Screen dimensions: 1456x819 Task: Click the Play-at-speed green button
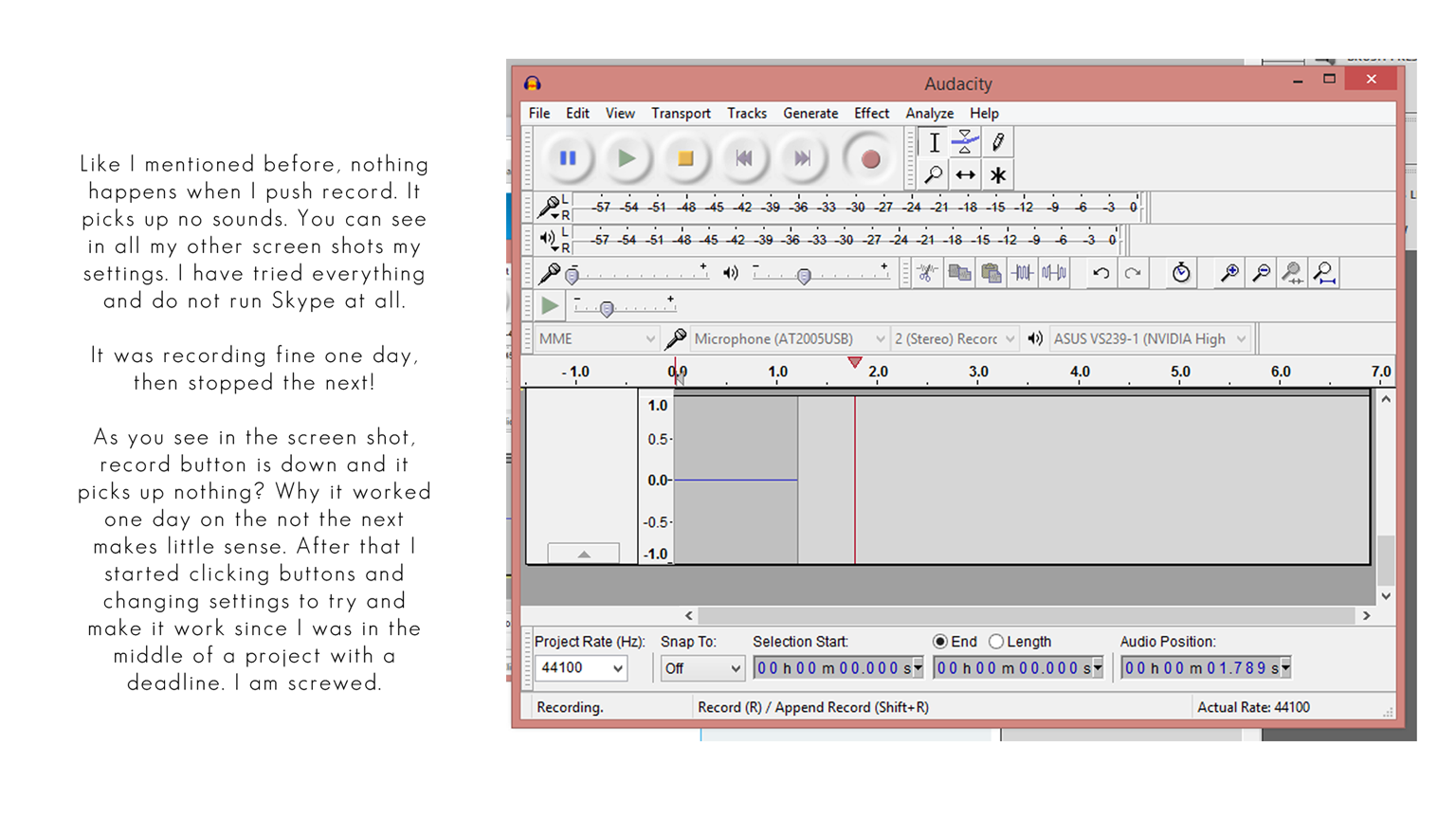coord(550,305)
